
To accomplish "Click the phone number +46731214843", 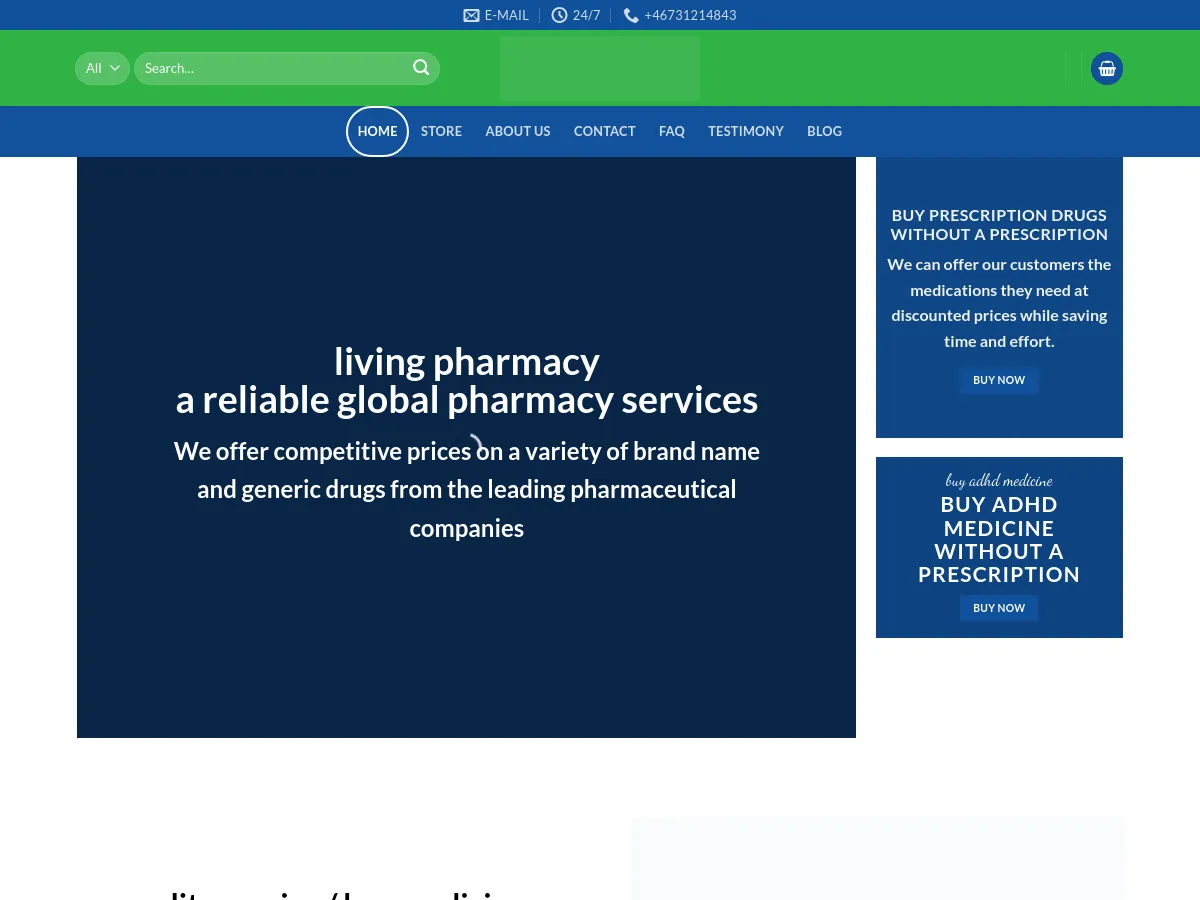I will [x=690, y=15].
